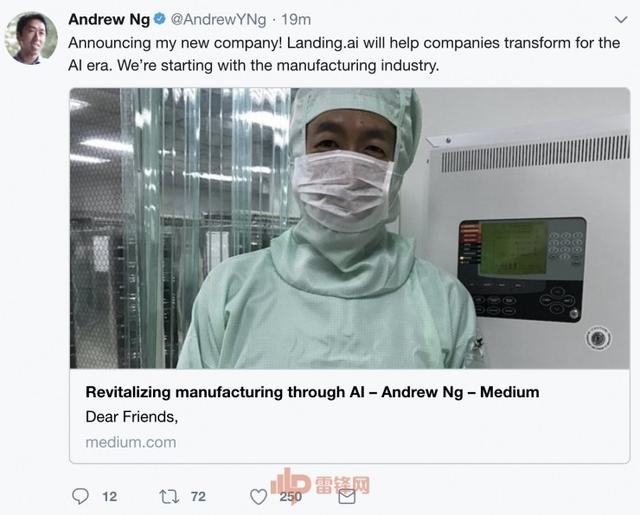Retweet this post using the retweet icon
Screen dimensions: 640x515
tap(169, 497)
